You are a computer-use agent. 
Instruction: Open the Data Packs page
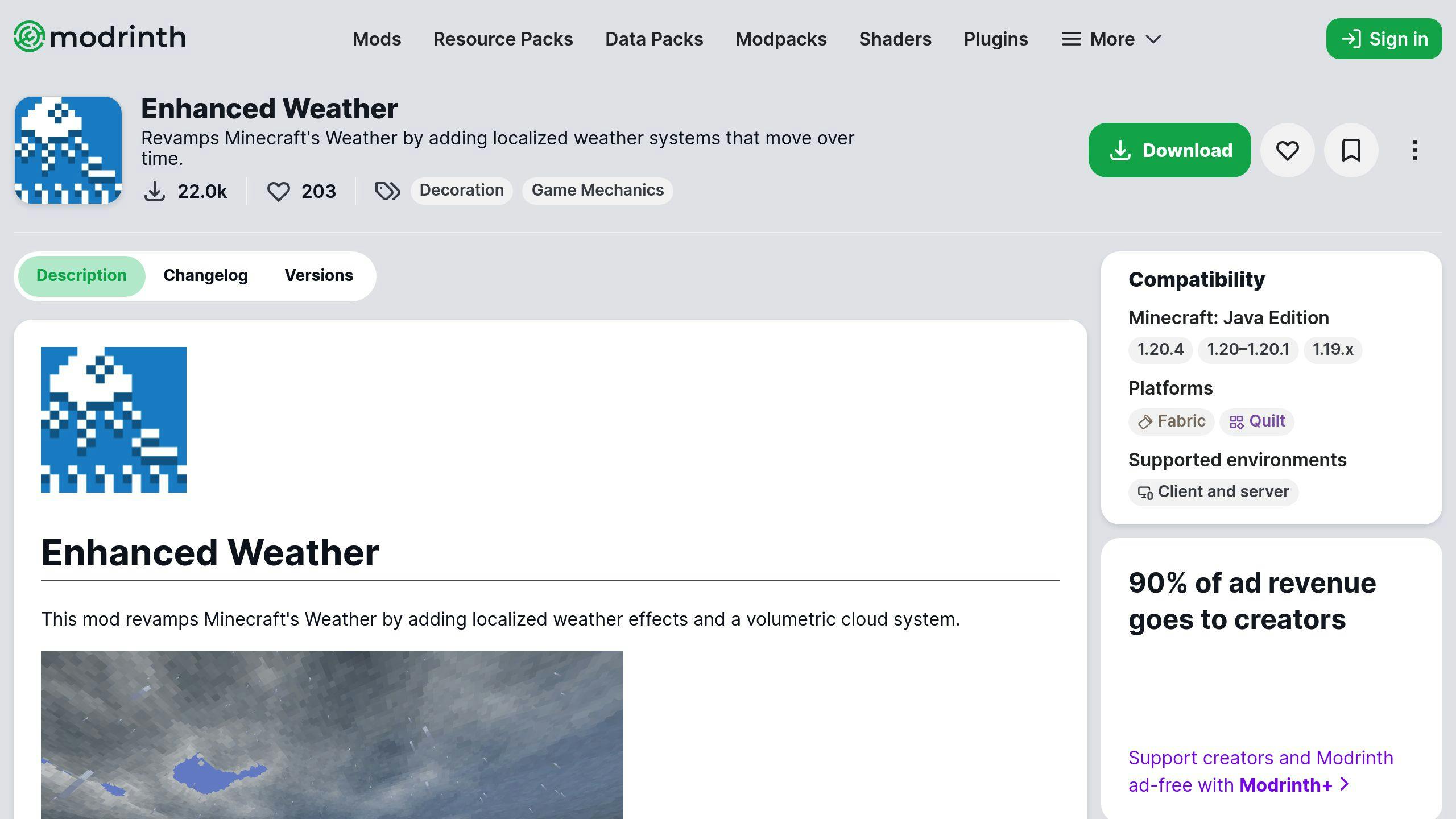[654, 39]
